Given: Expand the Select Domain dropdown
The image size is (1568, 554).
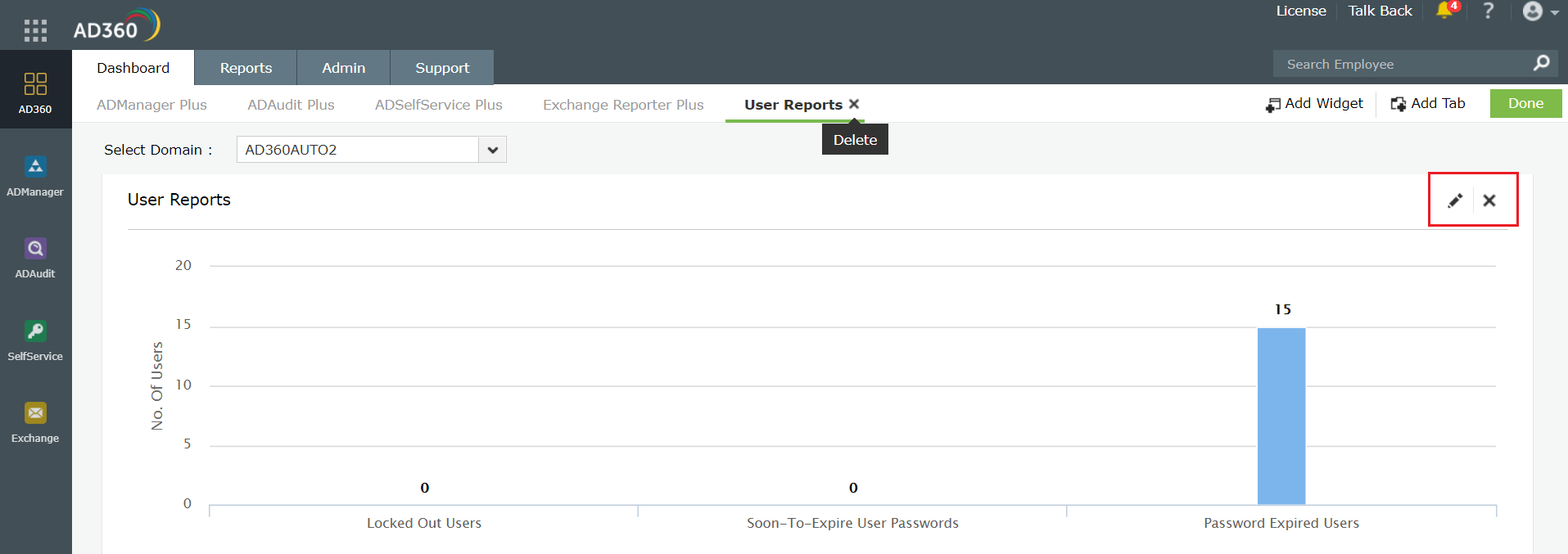Looking at the screenshot, I should (492, 150).
